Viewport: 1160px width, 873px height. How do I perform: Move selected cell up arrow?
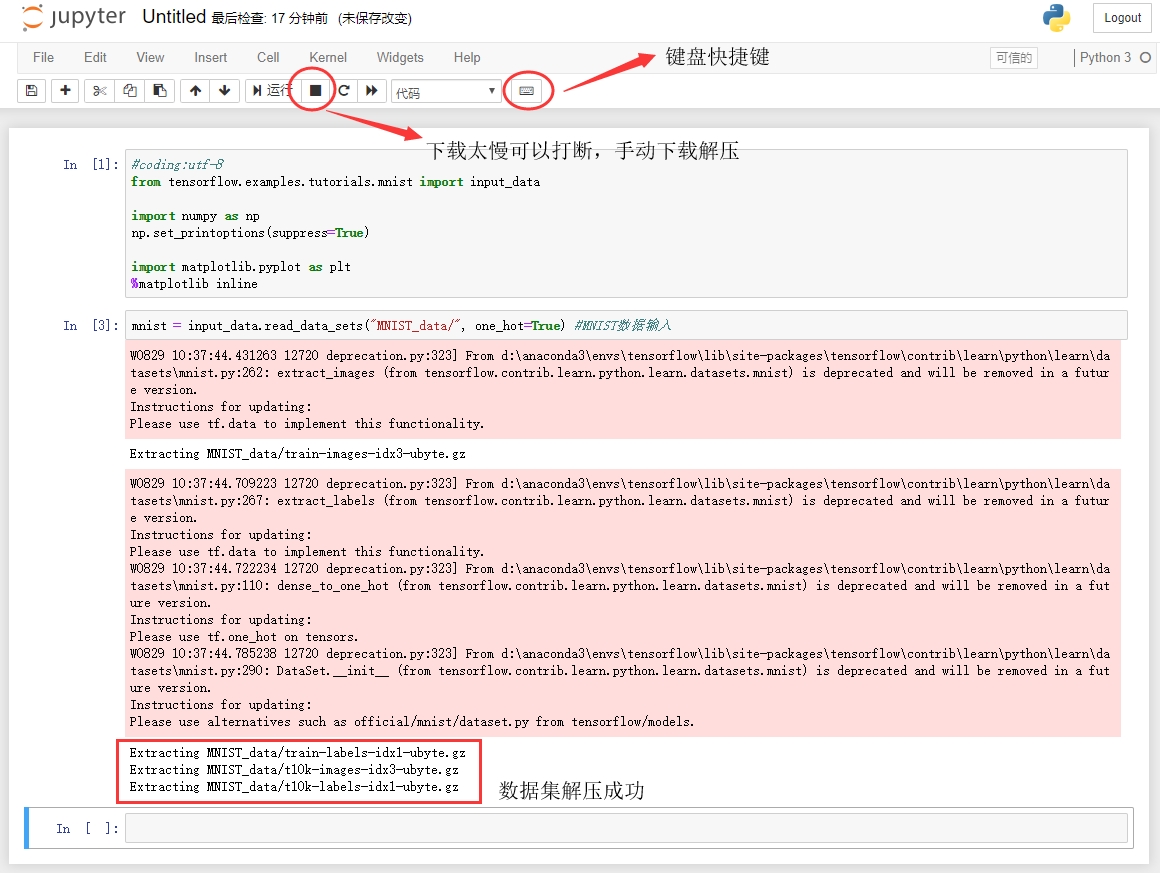coord(195,91)
